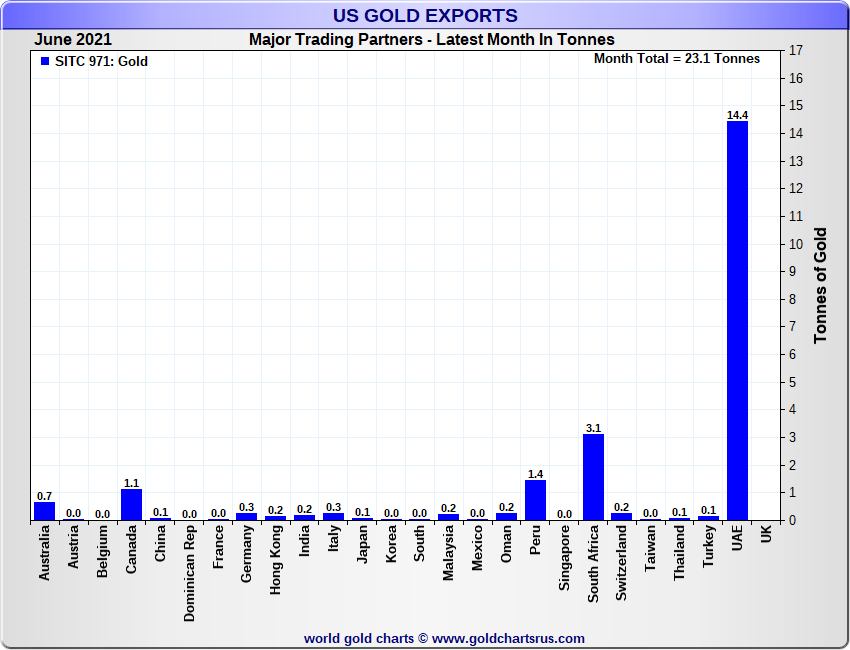Click the Tonnes of Gold axis title
This screenshot has height=650, width=850.
tap(821, 286)
